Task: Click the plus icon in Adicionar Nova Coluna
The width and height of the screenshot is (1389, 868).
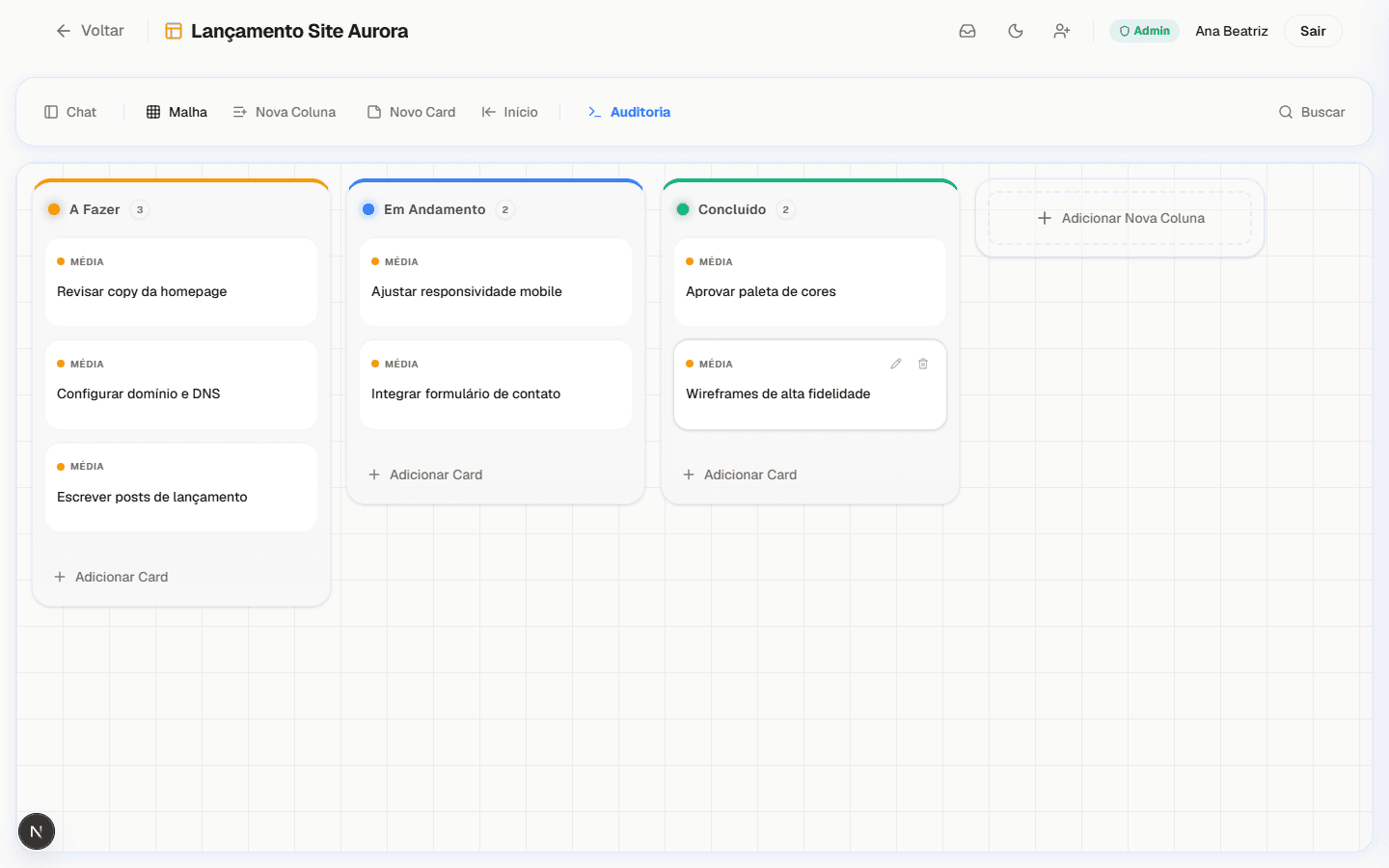Action: (x=1045, y=218)
